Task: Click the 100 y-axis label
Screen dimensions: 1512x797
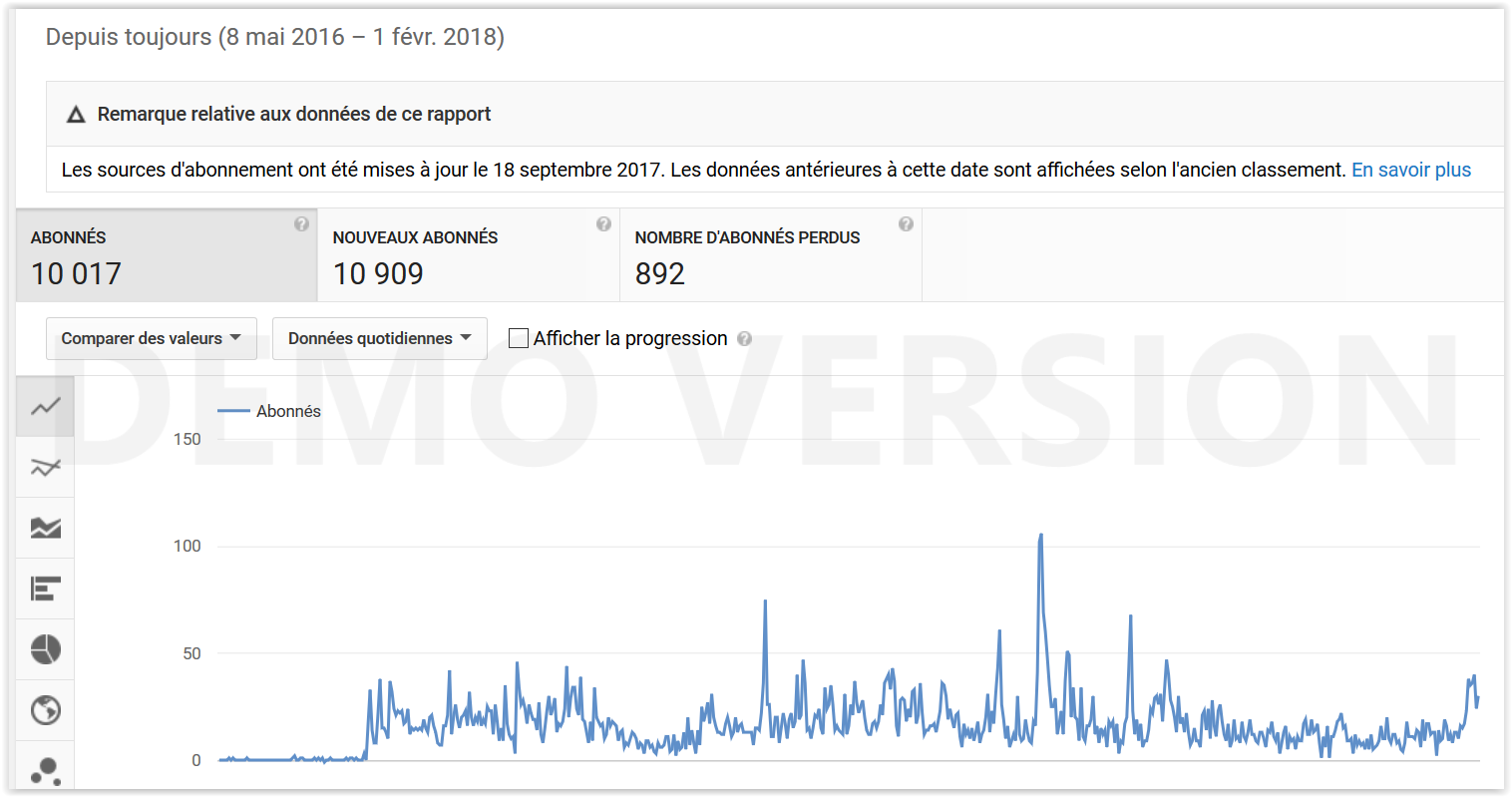Action: click(x=187, y=546)
